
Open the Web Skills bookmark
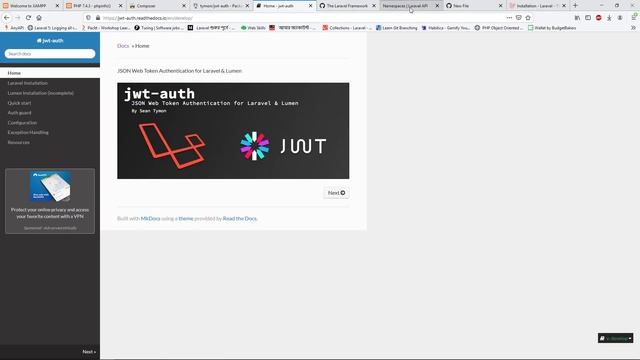pos(253,28)
